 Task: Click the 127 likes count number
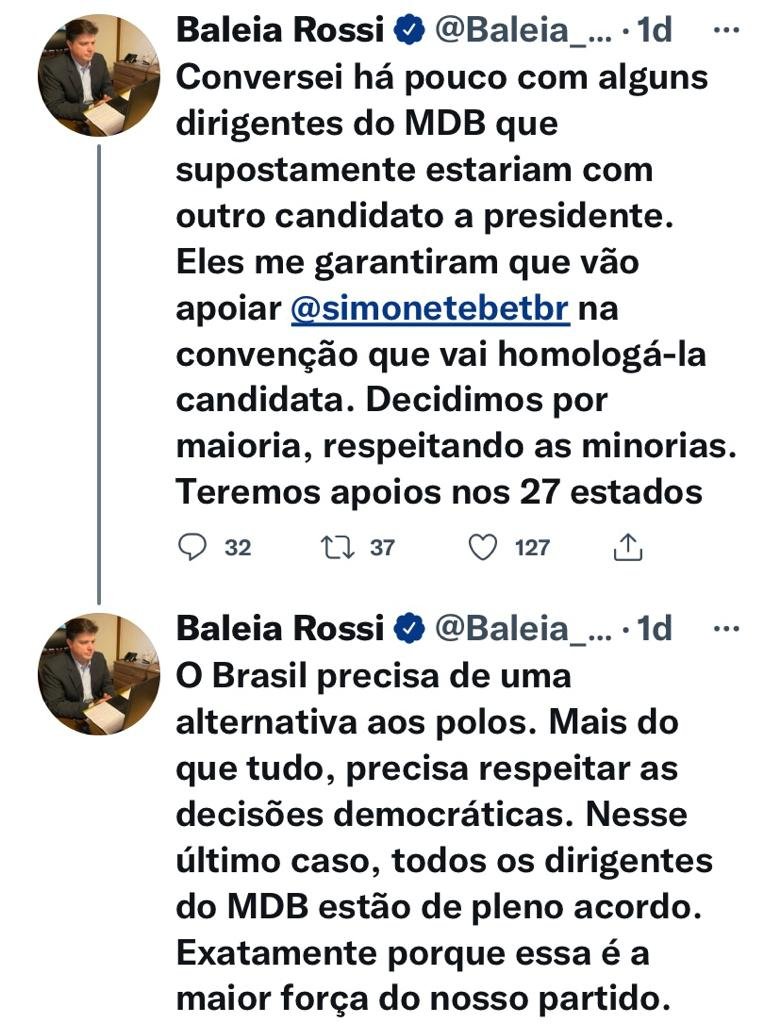pyautogui.click(x=533, y=548)
